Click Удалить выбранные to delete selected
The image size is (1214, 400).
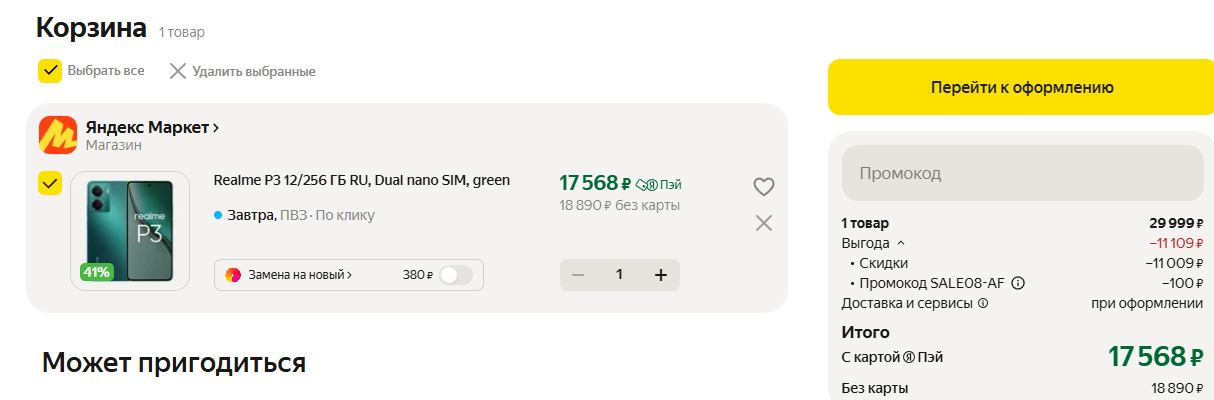coord(242,71)
